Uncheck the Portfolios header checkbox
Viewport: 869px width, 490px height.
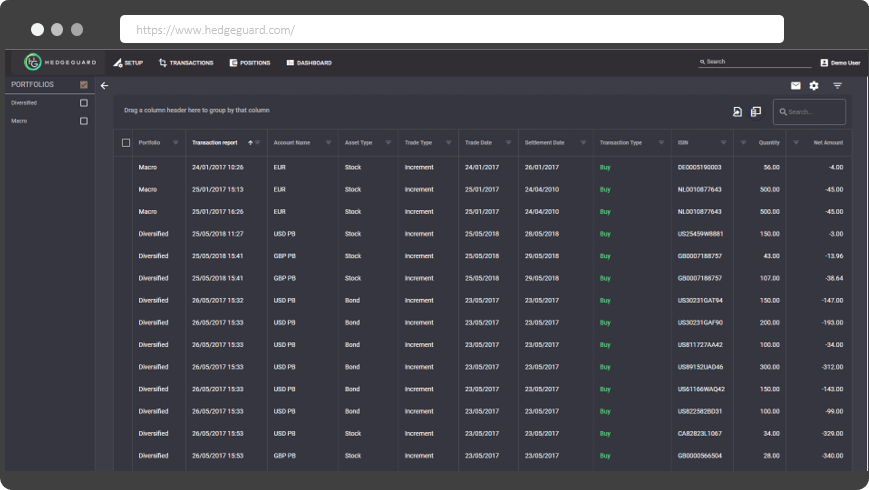(84, 85)
